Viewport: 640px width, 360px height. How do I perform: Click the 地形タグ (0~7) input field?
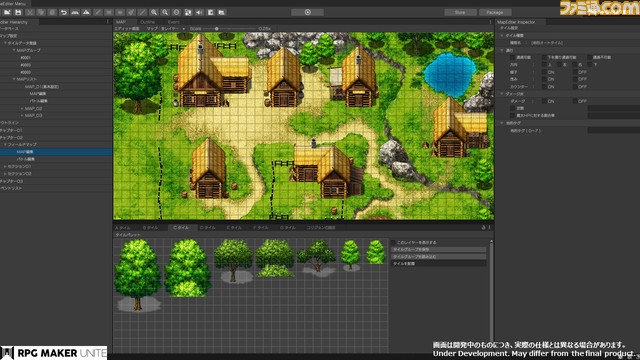click(x=613, y=131)
